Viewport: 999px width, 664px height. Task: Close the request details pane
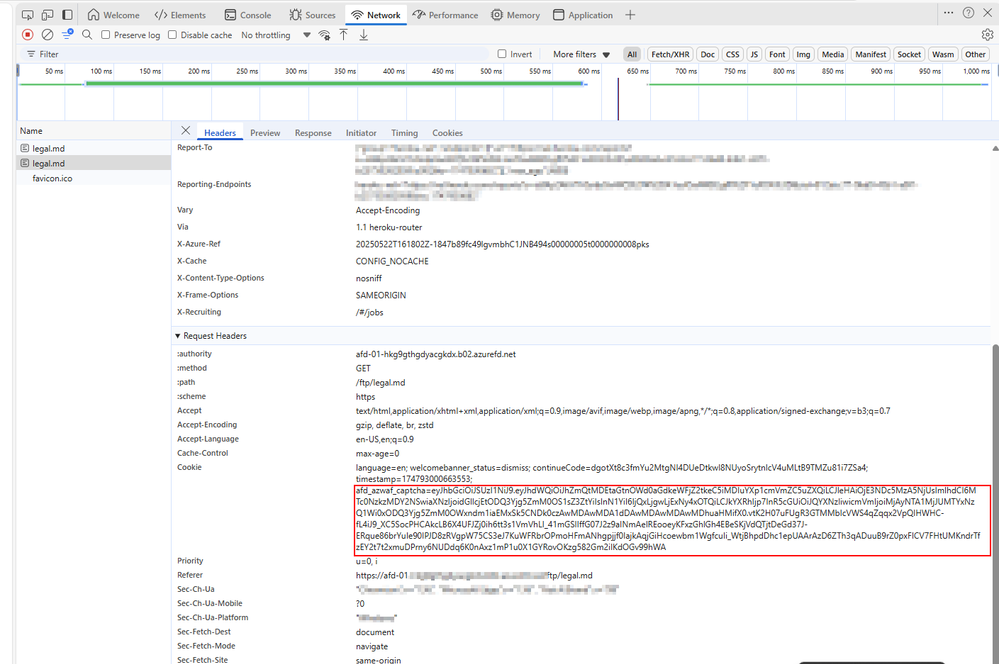coord(185,131)
